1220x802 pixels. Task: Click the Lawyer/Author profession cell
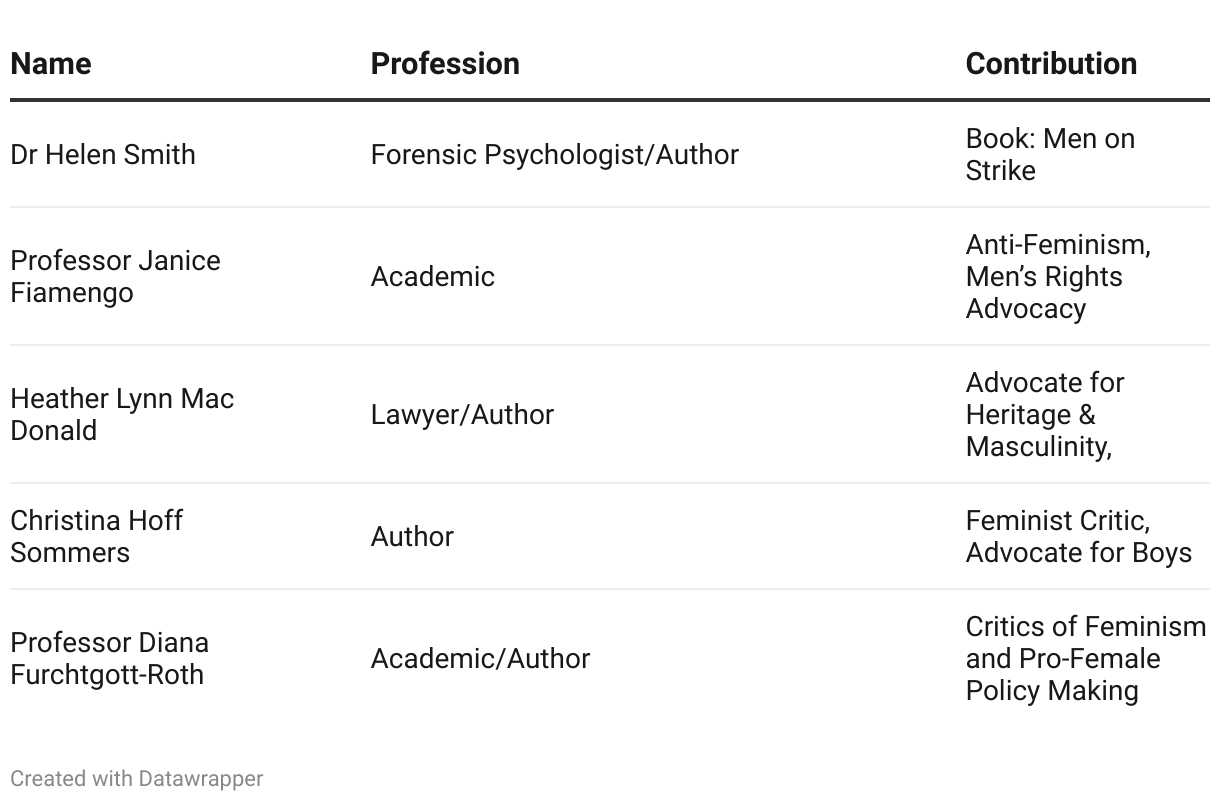click(x=462, y=414)
